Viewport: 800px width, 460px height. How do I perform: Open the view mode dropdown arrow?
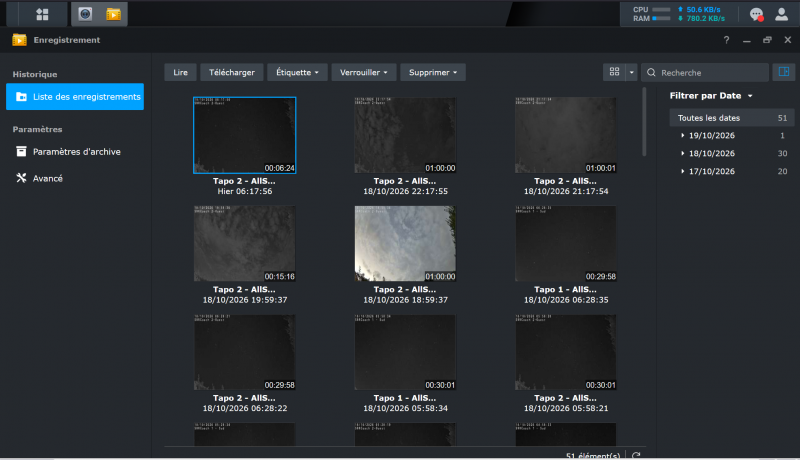632,72
